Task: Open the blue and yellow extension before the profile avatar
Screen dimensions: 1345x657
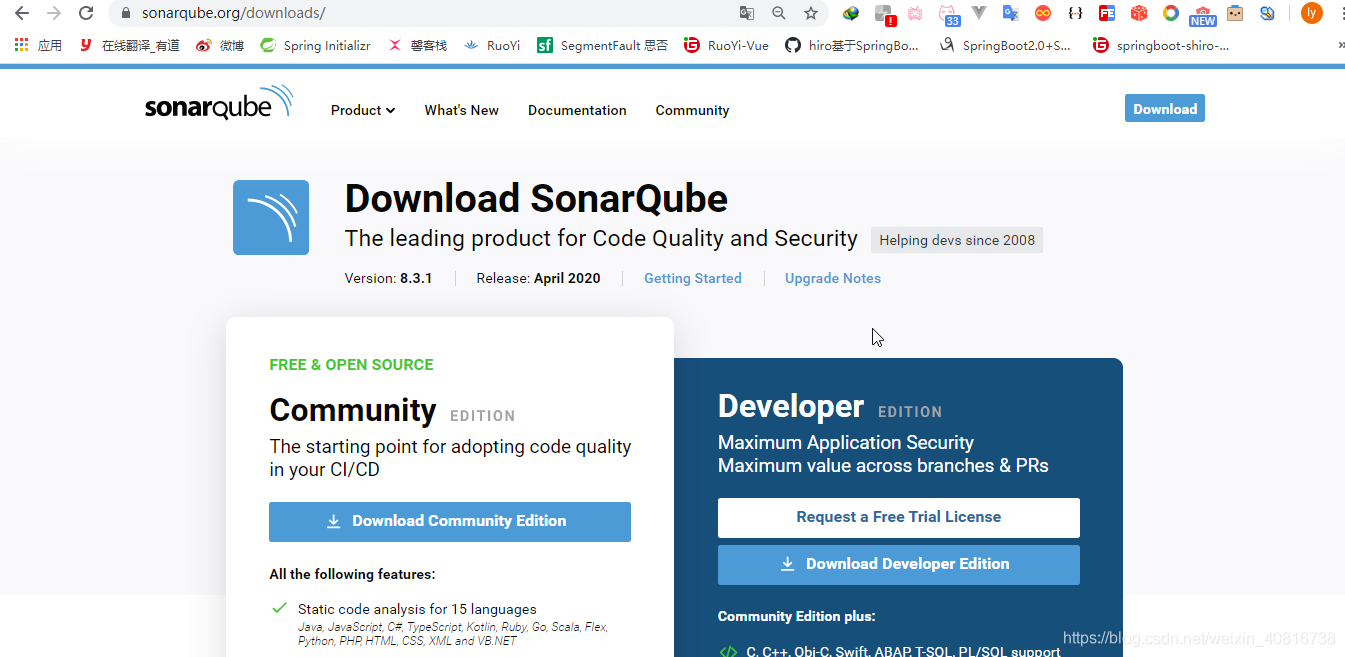Action: tap(1267, 13)
